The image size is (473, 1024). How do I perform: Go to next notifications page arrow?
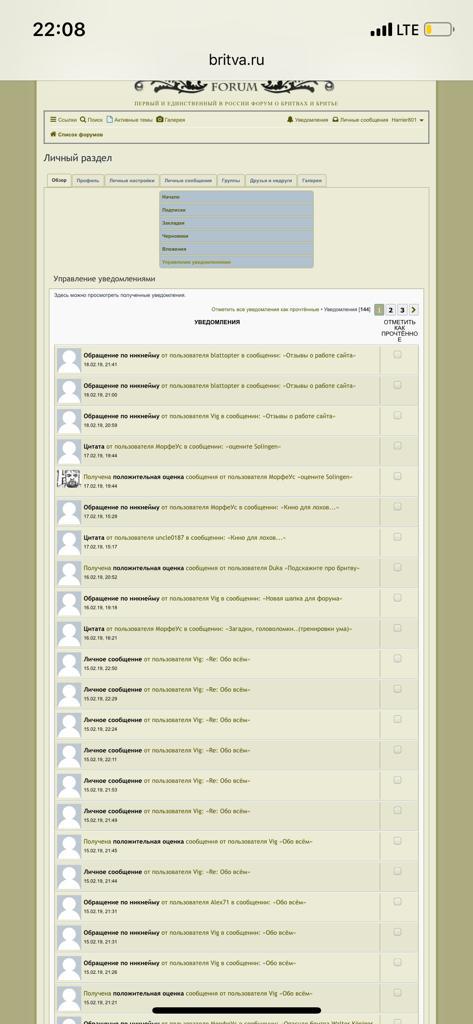click(414, 310)
